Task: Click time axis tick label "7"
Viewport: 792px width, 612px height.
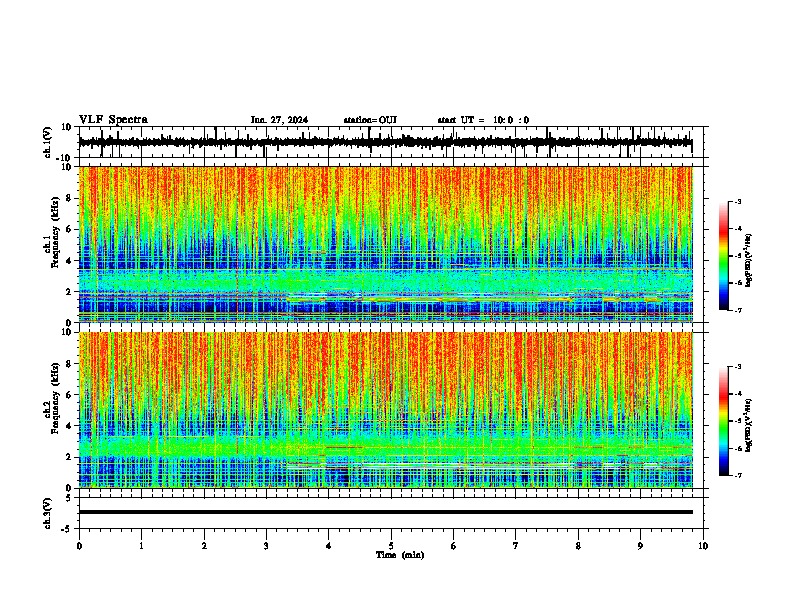Action: [516, 546]
